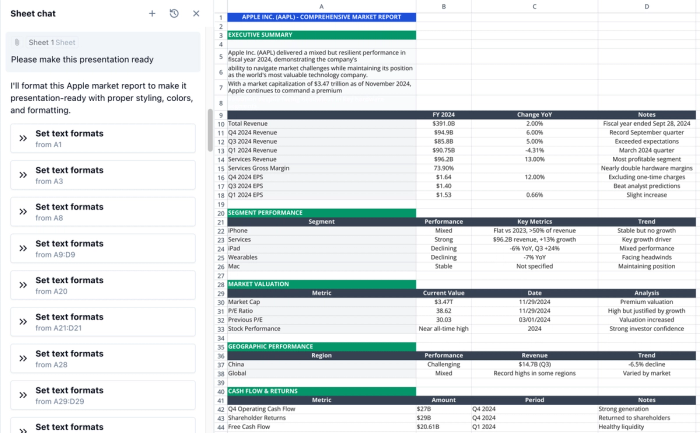
Task: Start a new chat with plus icon
Action: 152,13
